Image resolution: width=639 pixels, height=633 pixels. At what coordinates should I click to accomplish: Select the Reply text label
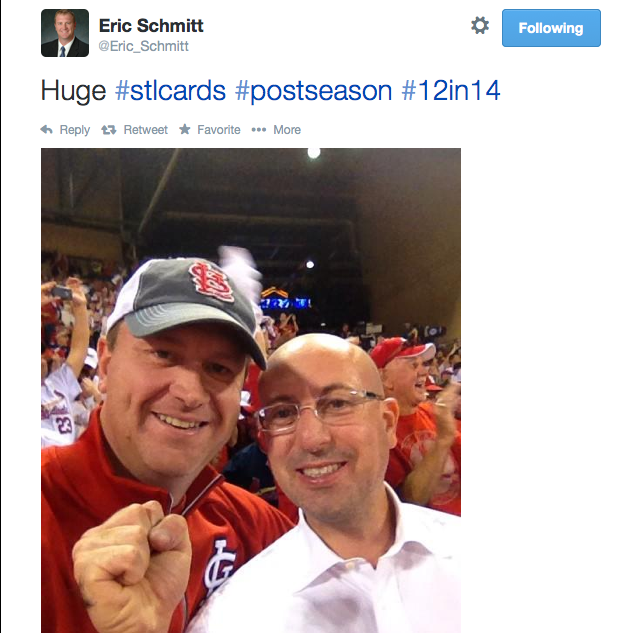click(75, 130)
